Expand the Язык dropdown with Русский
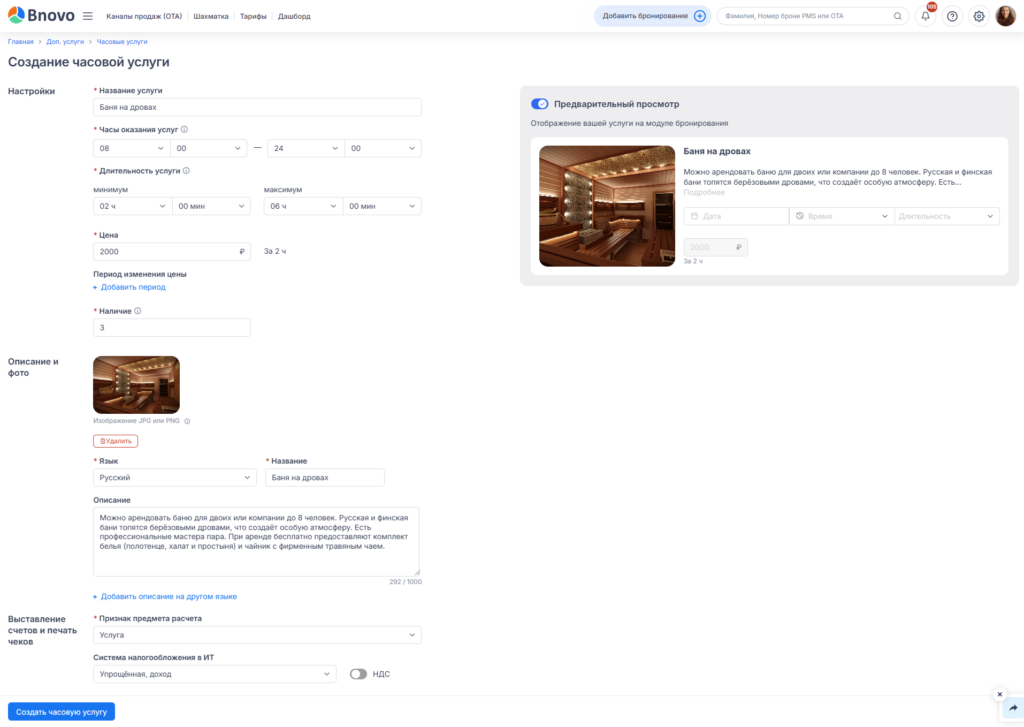This screenshot has width=1024, height=727. pyautogui.click(x=174, y=477)
